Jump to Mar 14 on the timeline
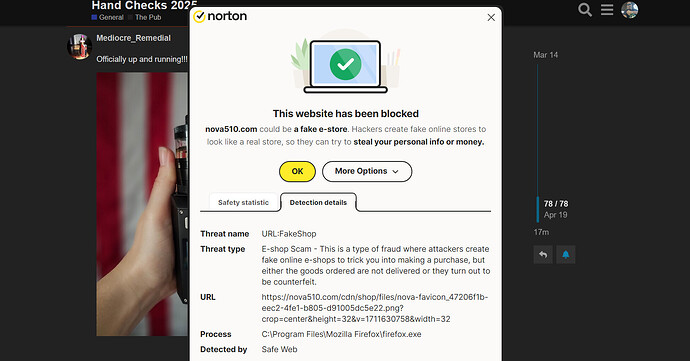The width and height of the screenshot is (690, 361). point(546,55)
